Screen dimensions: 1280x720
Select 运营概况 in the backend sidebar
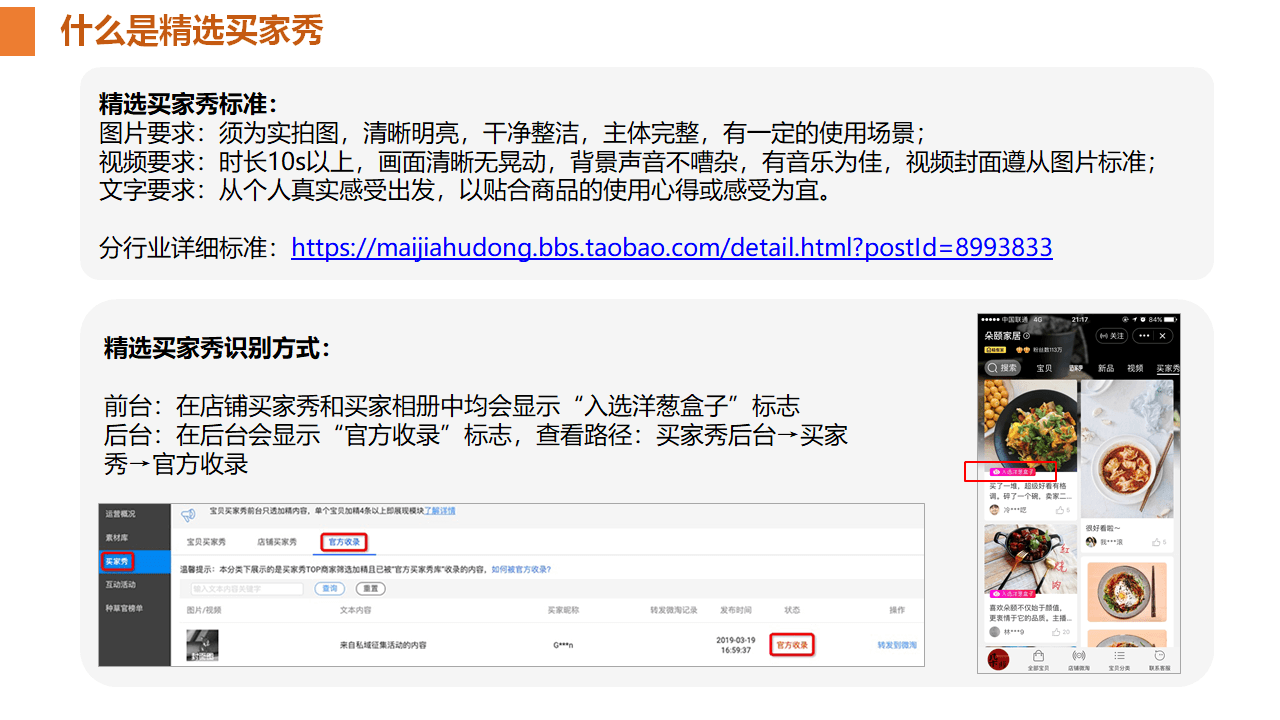pos(120,514)
